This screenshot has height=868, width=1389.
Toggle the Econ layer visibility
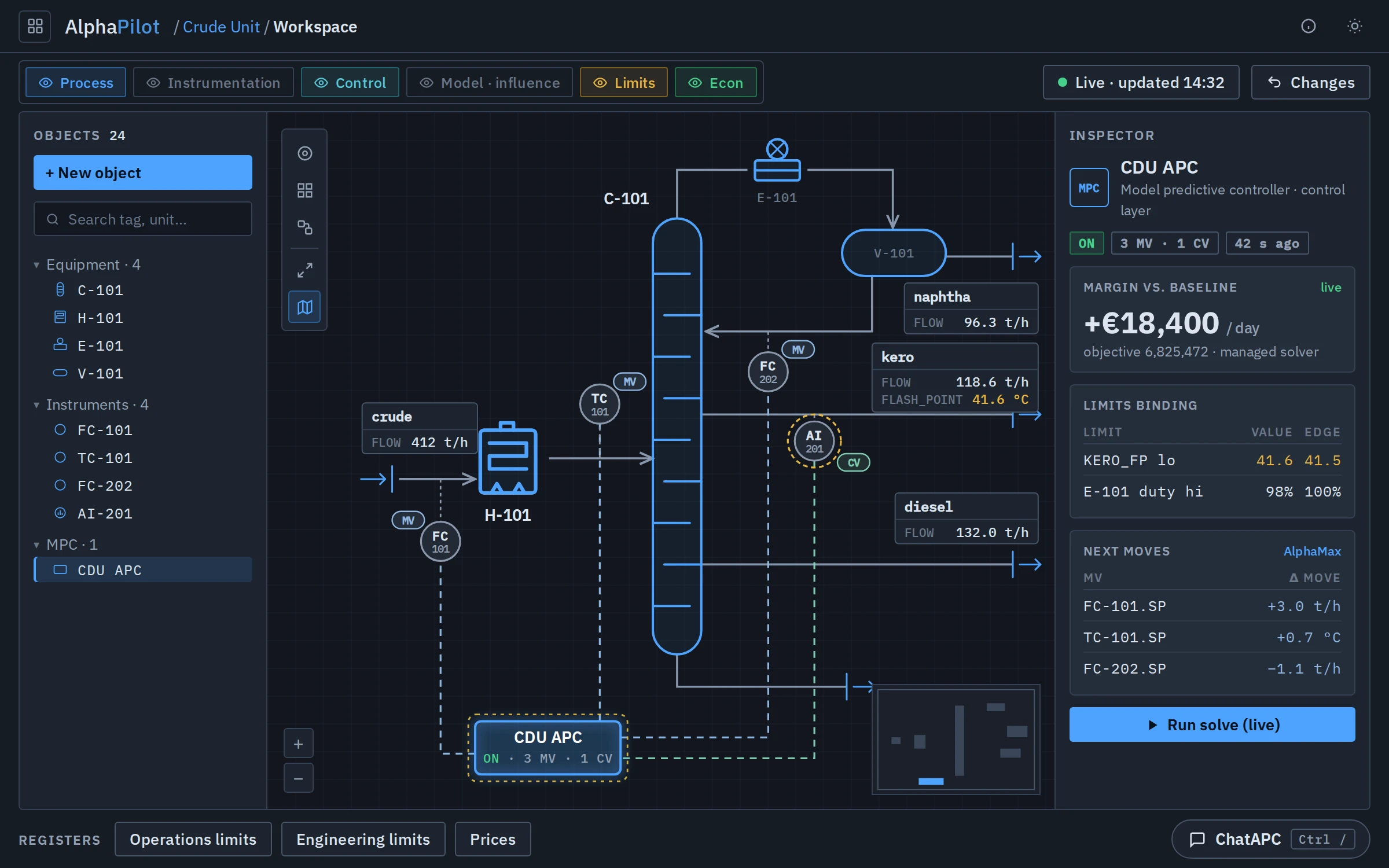tap(716, 83)
